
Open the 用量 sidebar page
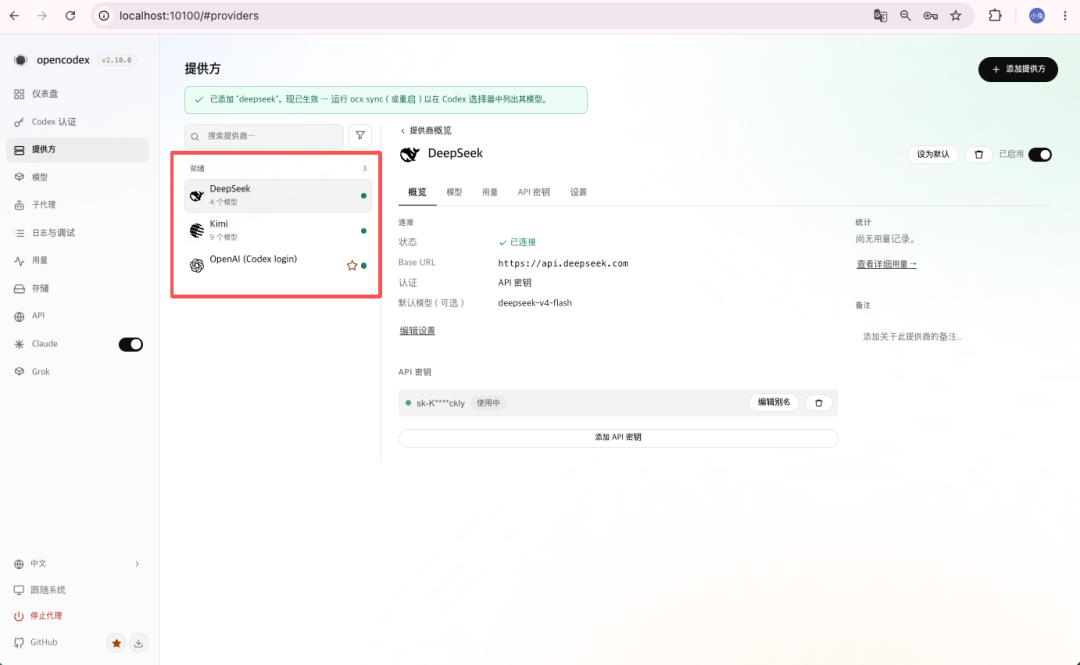click(77, 260)
